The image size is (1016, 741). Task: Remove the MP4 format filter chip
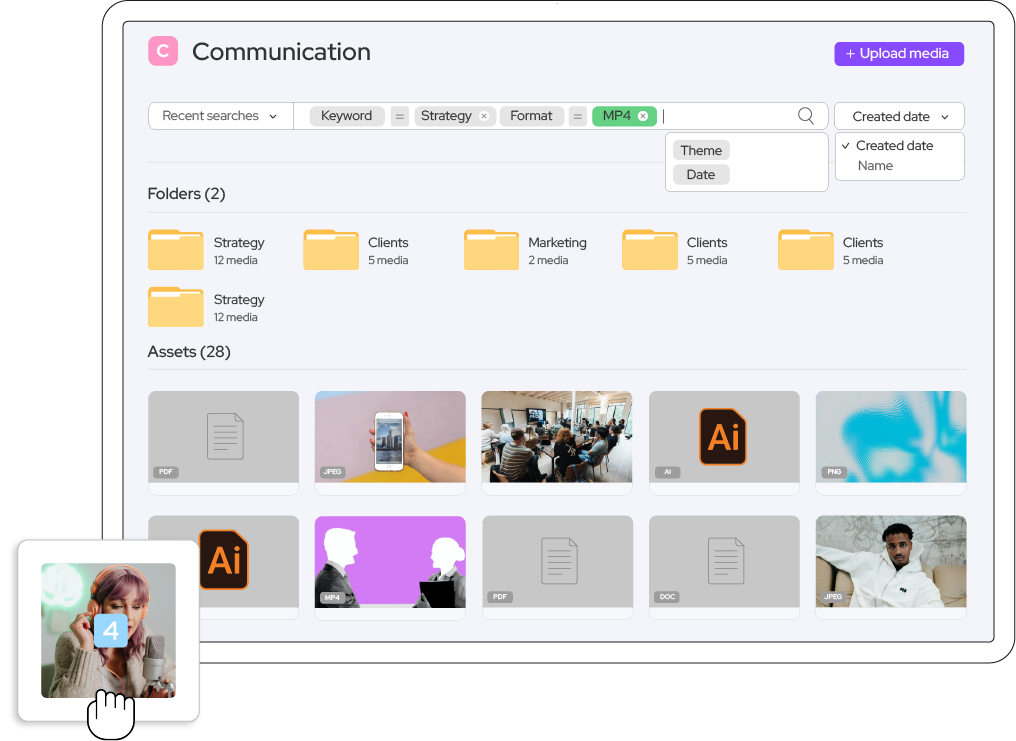643,116
